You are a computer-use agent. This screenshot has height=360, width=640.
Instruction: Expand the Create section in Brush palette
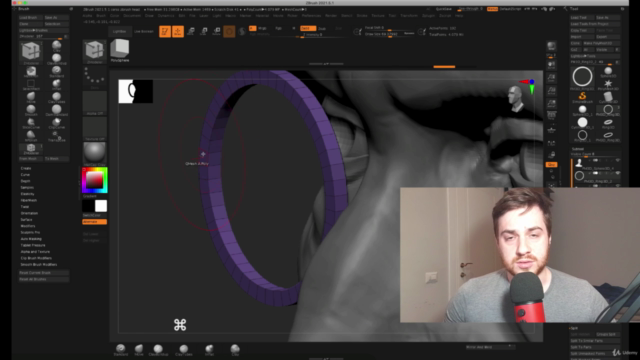pyautogui.click(x=26, y=168)
